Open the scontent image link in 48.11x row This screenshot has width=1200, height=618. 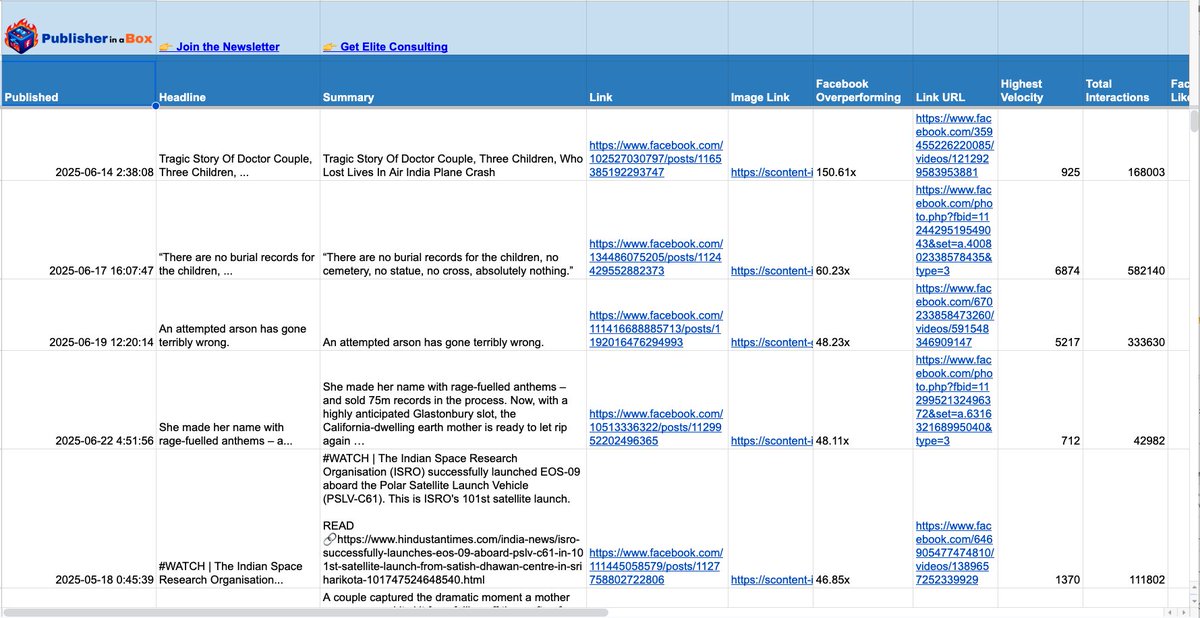click(771, 441)
